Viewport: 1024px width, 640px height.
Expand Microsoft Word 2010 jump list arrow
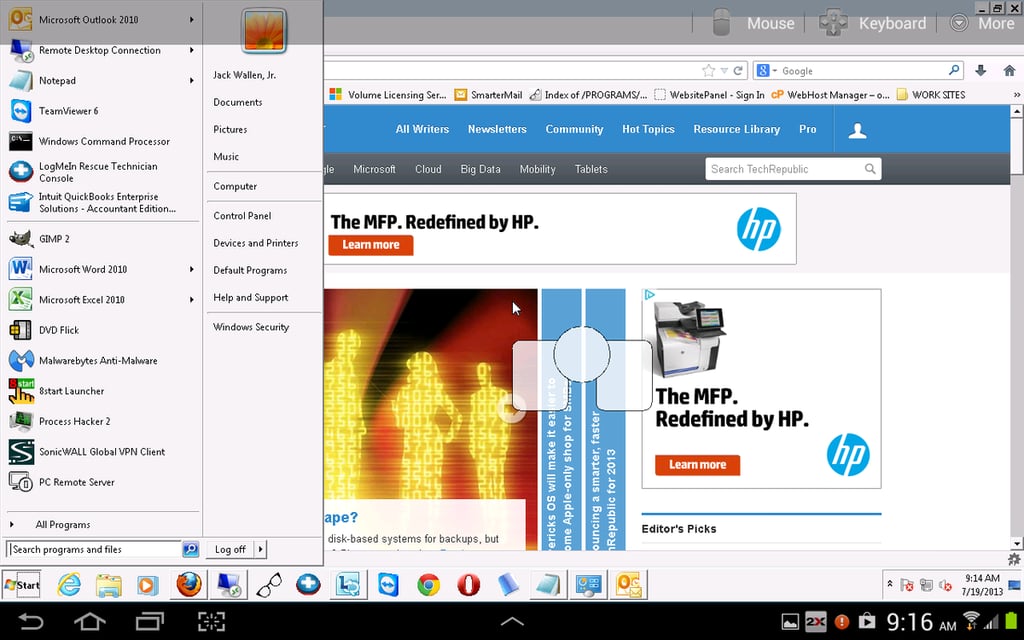tap(191, 269)
